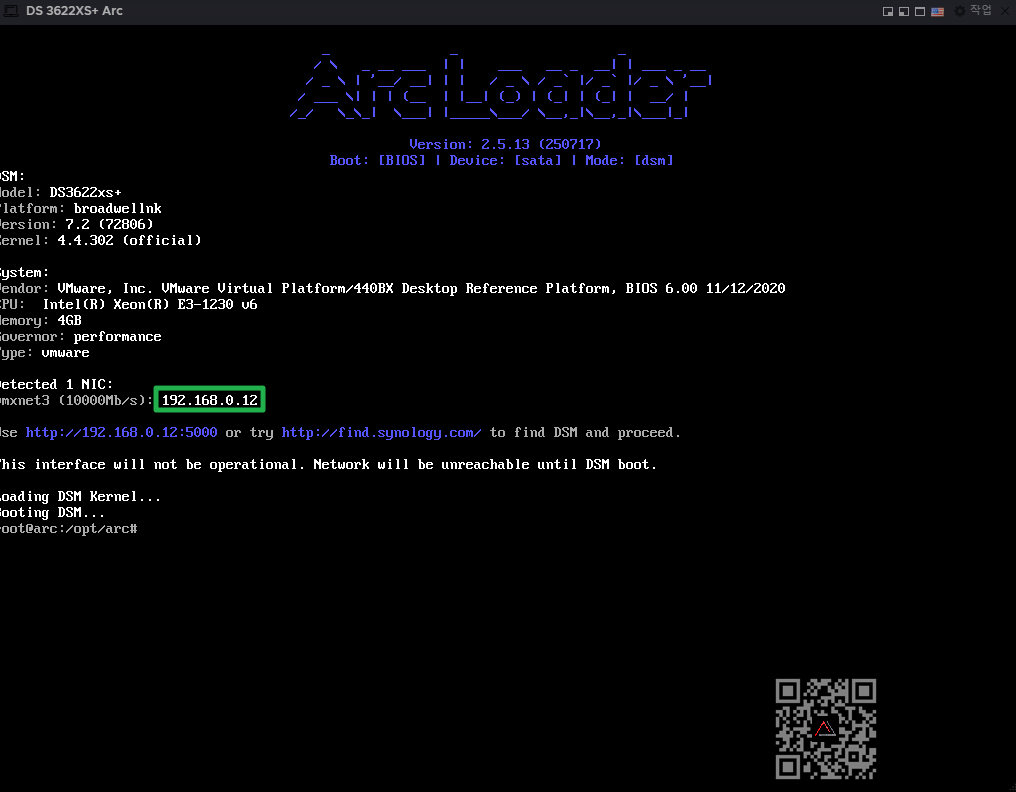Click the US flag keyboard layout icon
1016x792 pixels.
pos(937,11)
